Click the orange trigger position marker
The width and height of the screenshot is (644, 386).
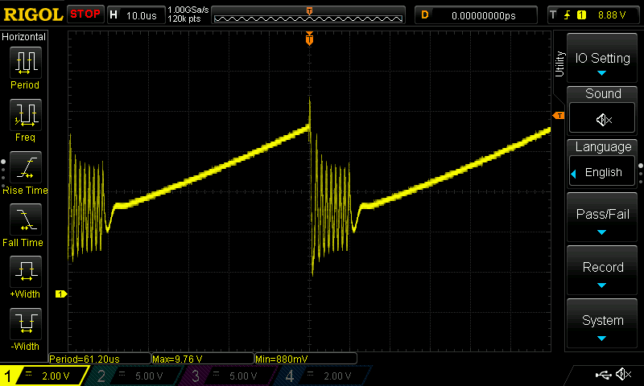coord(309,39)
